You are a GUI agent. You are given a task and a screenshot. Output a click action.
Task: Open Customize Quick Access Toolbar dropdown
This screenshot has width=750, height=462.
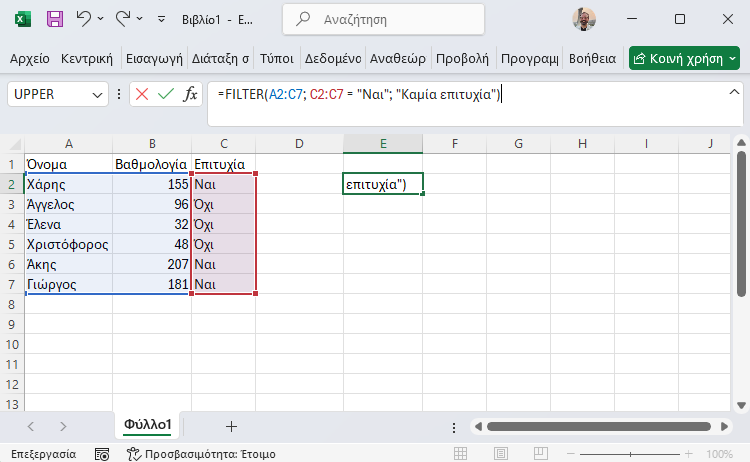[x=162, y=19]
